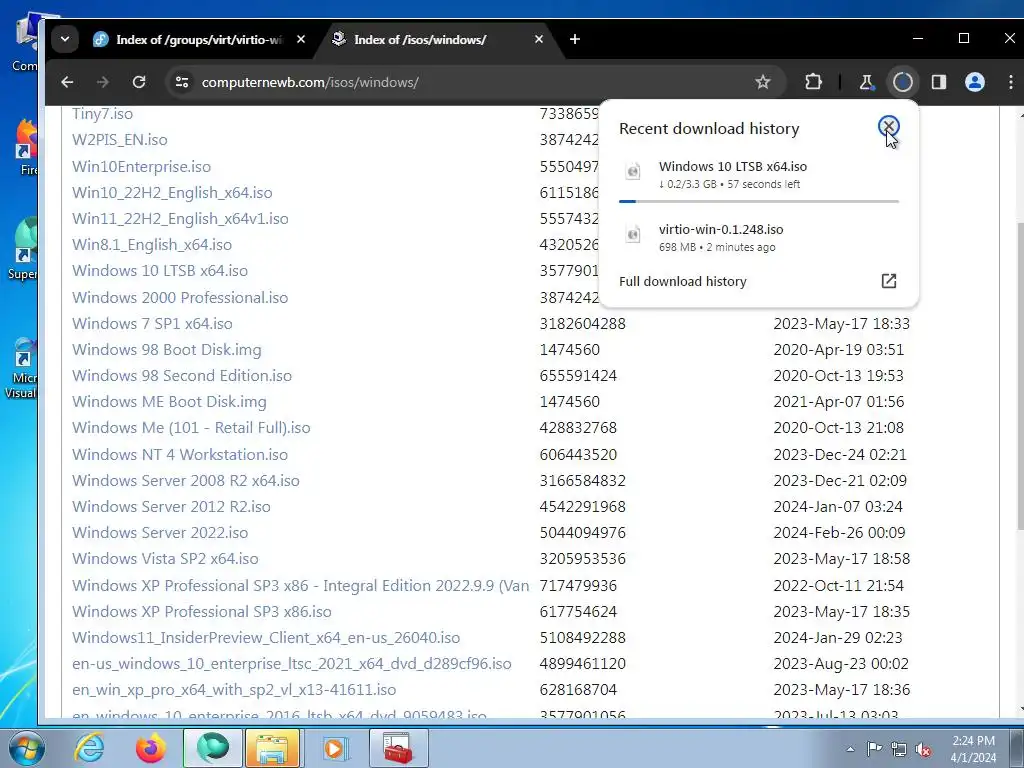Launch Windows Media Player from taskbar
Image resolution: width=1024 pixels, height=768 pixels.
tap(335, 748)
